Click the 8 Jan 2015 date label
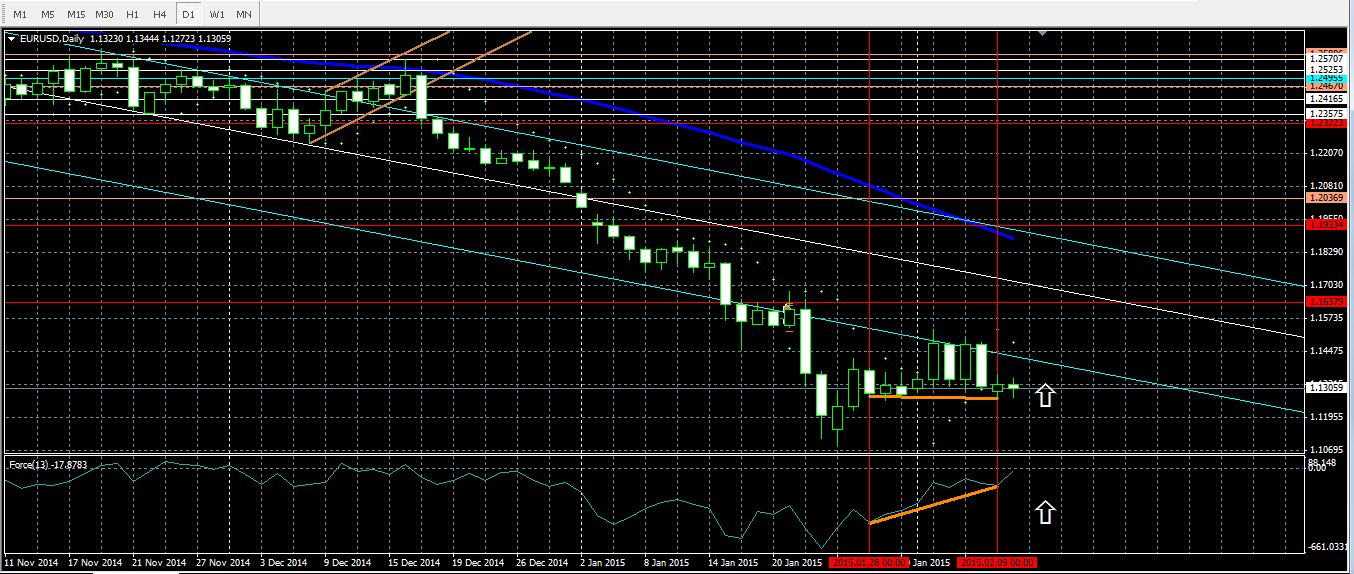This screenshot has width=1354, height=574. coord(669,563)
